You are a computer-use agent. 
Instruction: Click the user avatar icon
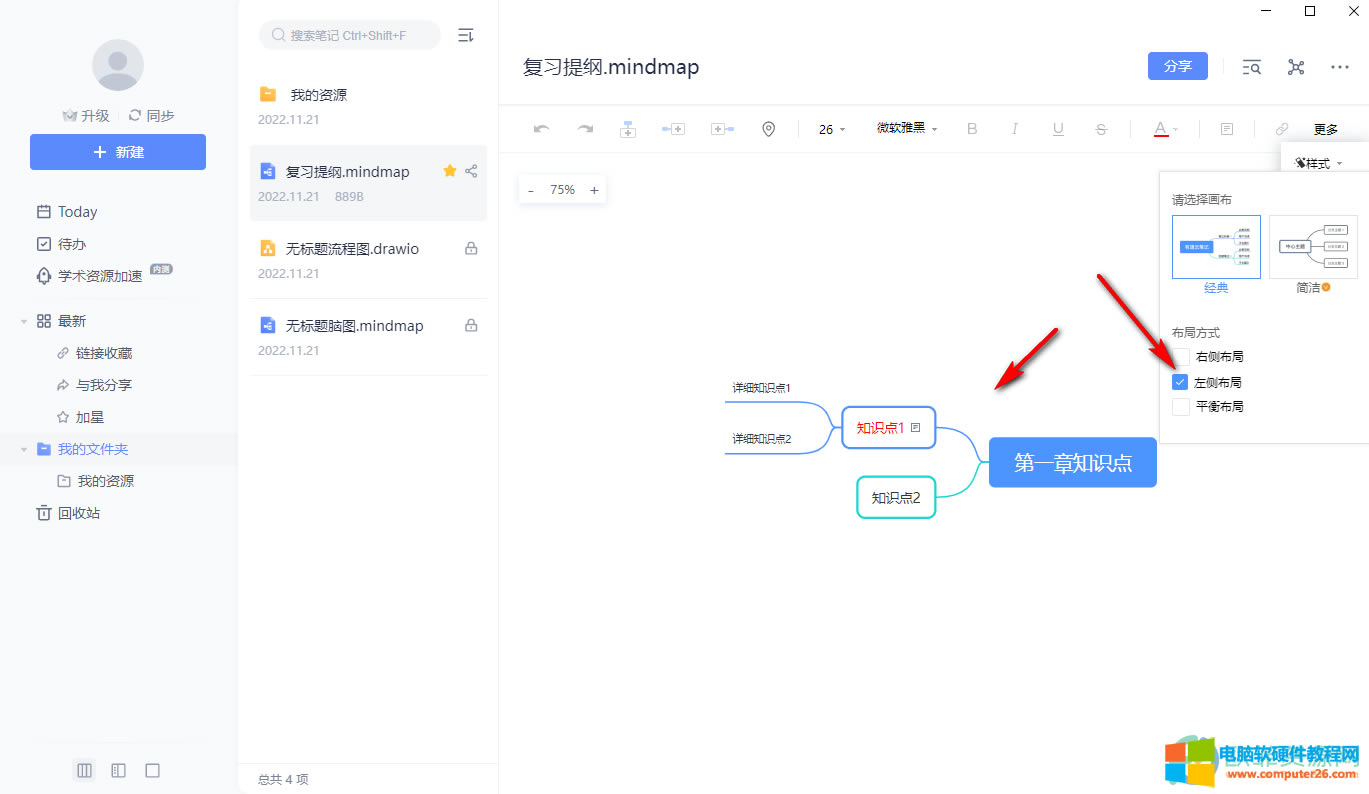tap(118, 65)
